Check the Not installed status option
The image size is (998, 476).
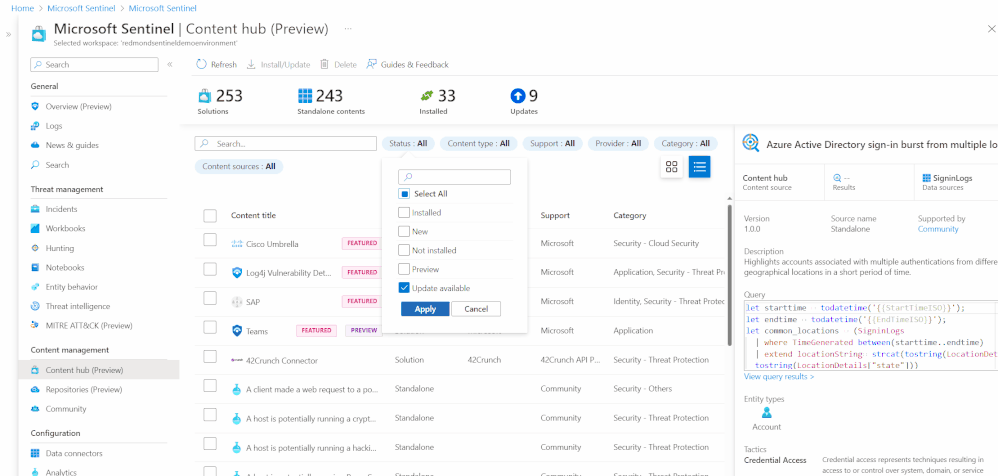coord(404,250)
